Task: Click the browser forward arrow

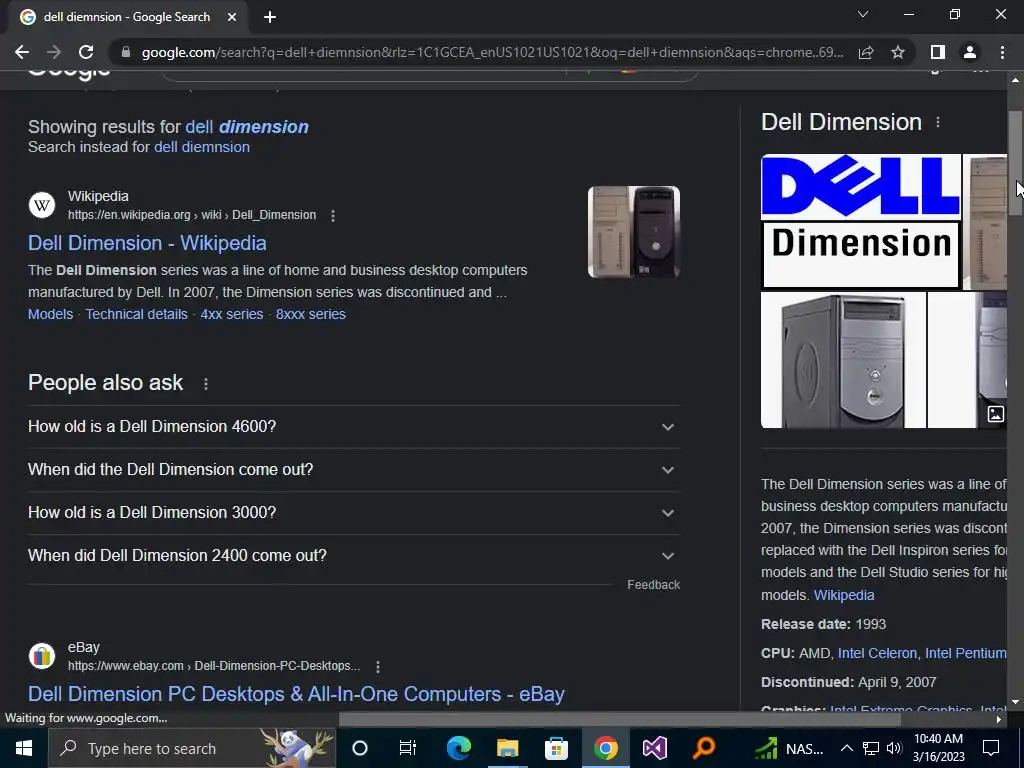Action: 54,52
